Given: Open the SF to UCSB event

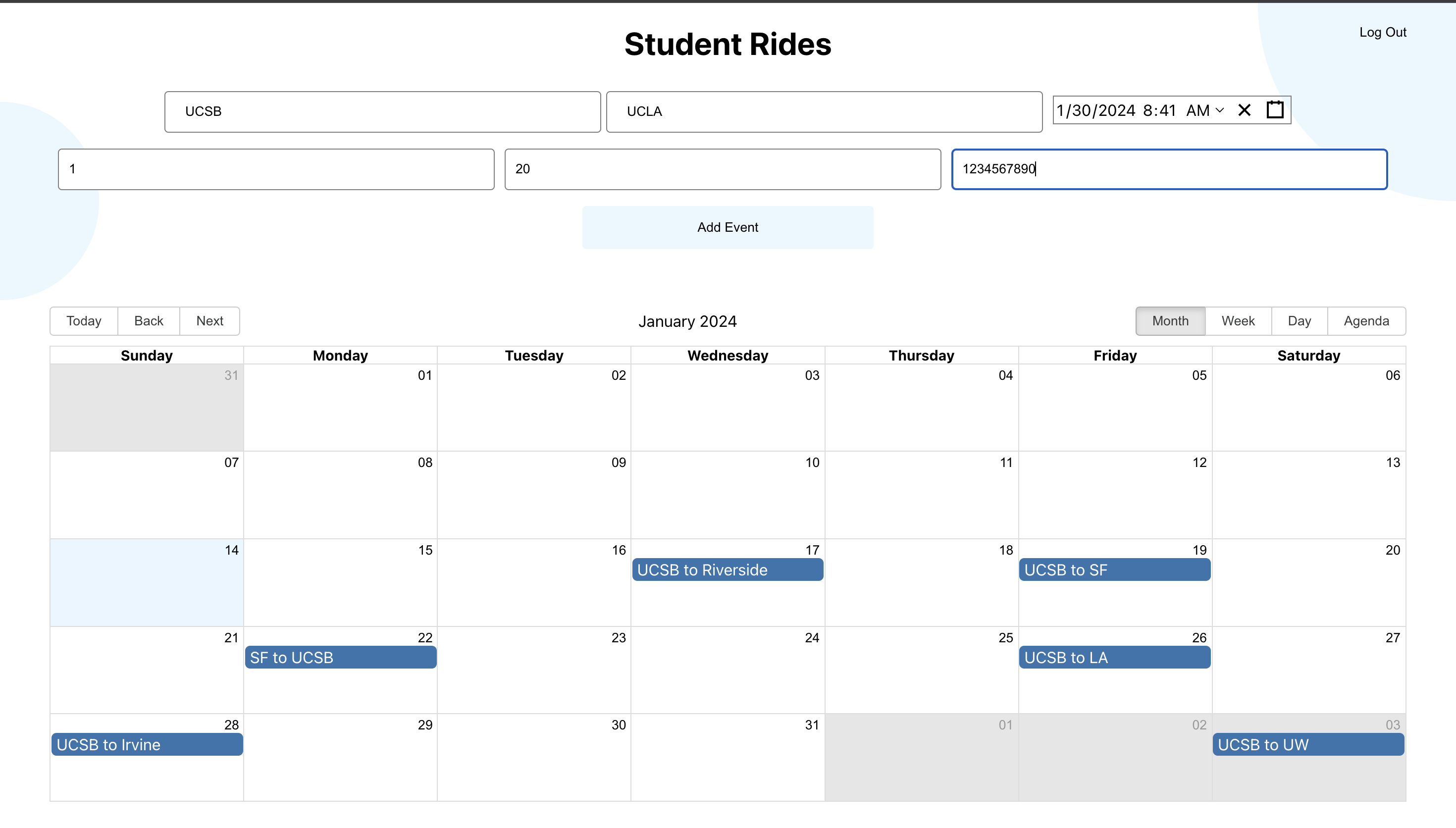Looking at the screenshot, I should (x=340, y=657).
